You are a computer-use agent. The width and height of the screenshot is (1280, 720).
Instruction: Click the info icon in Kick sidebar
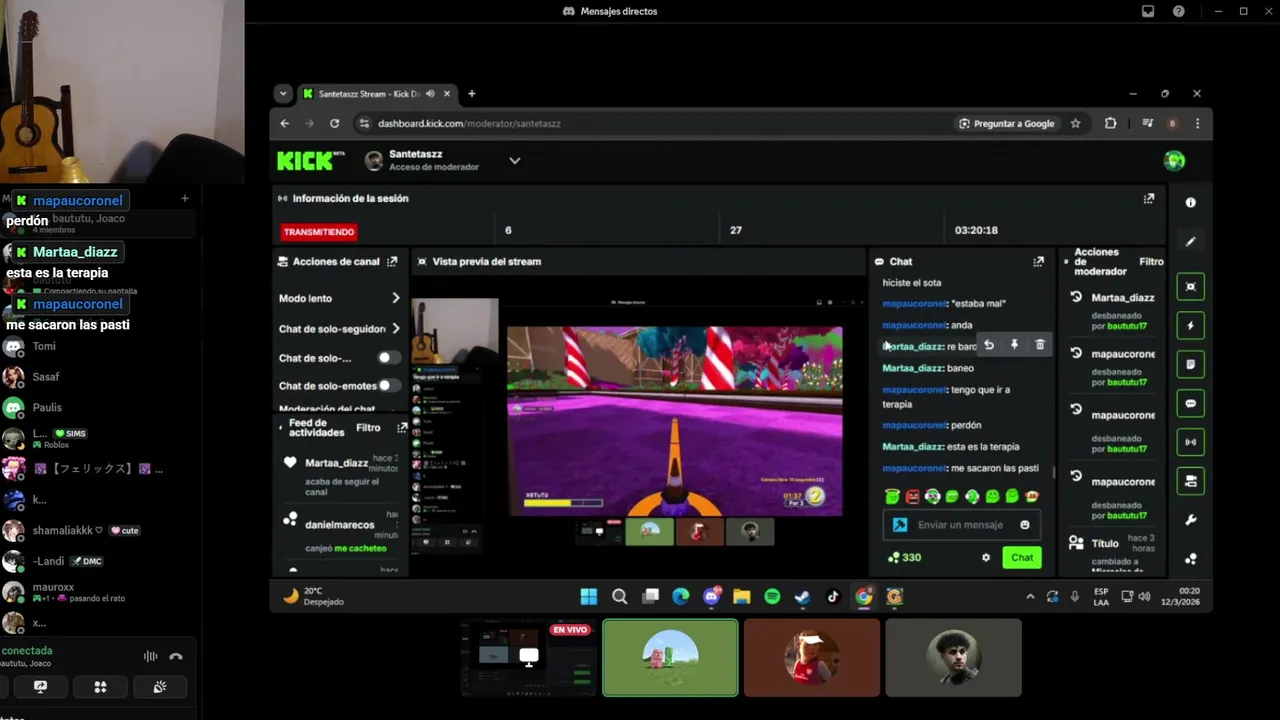[x=1190, y=202]
